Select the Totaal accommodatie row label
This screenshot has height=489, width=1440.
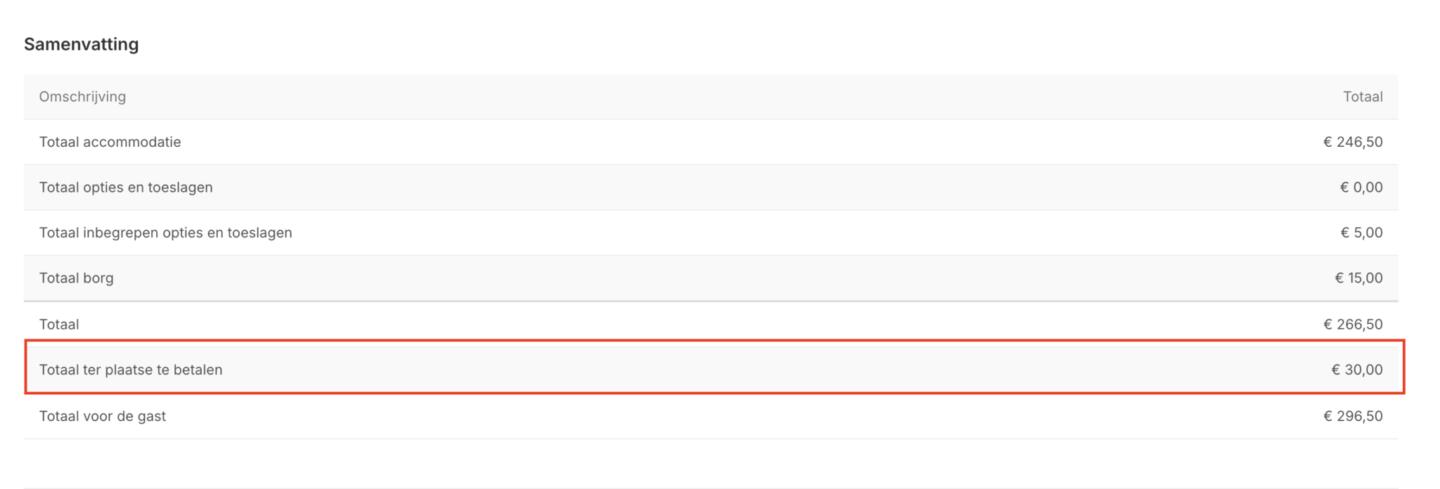[x=110, y=142]
